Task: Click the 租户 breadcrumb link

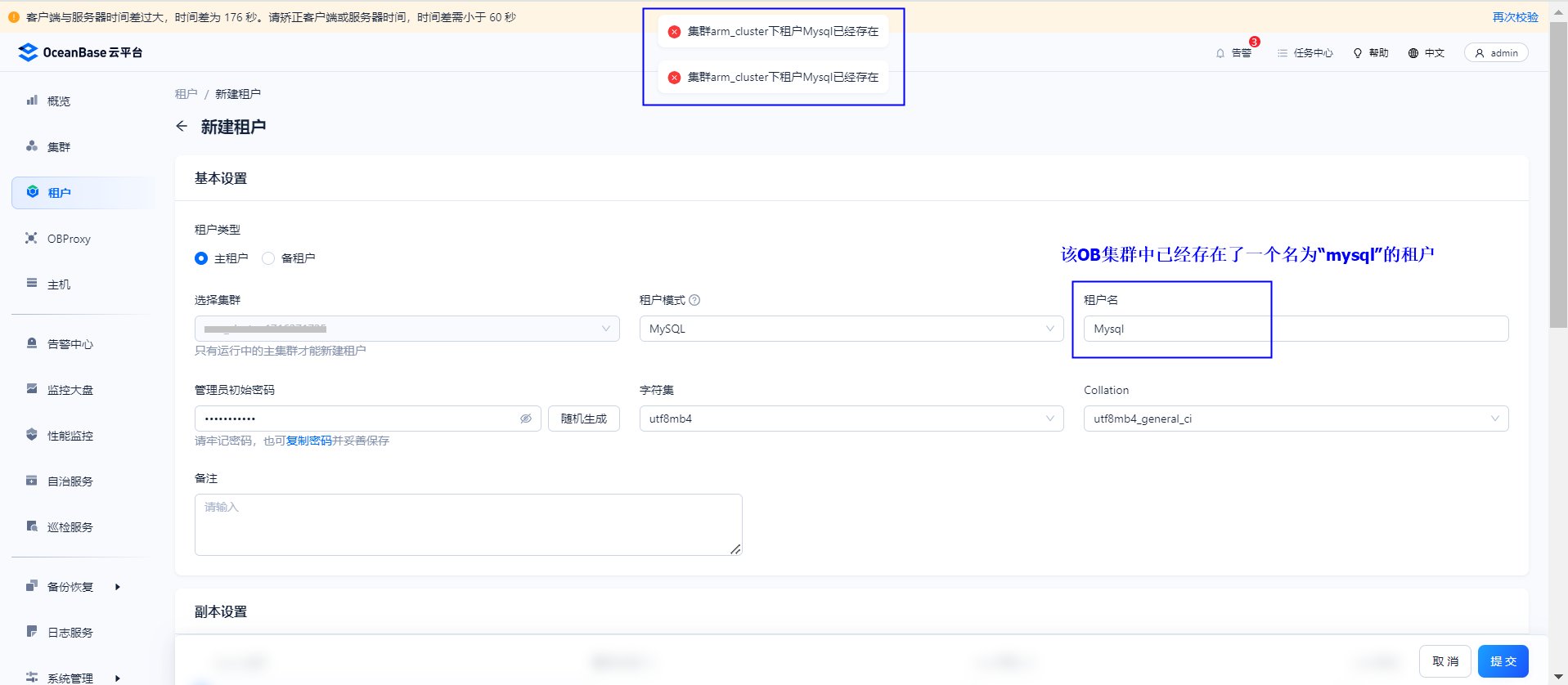Action: click(186, 94)
